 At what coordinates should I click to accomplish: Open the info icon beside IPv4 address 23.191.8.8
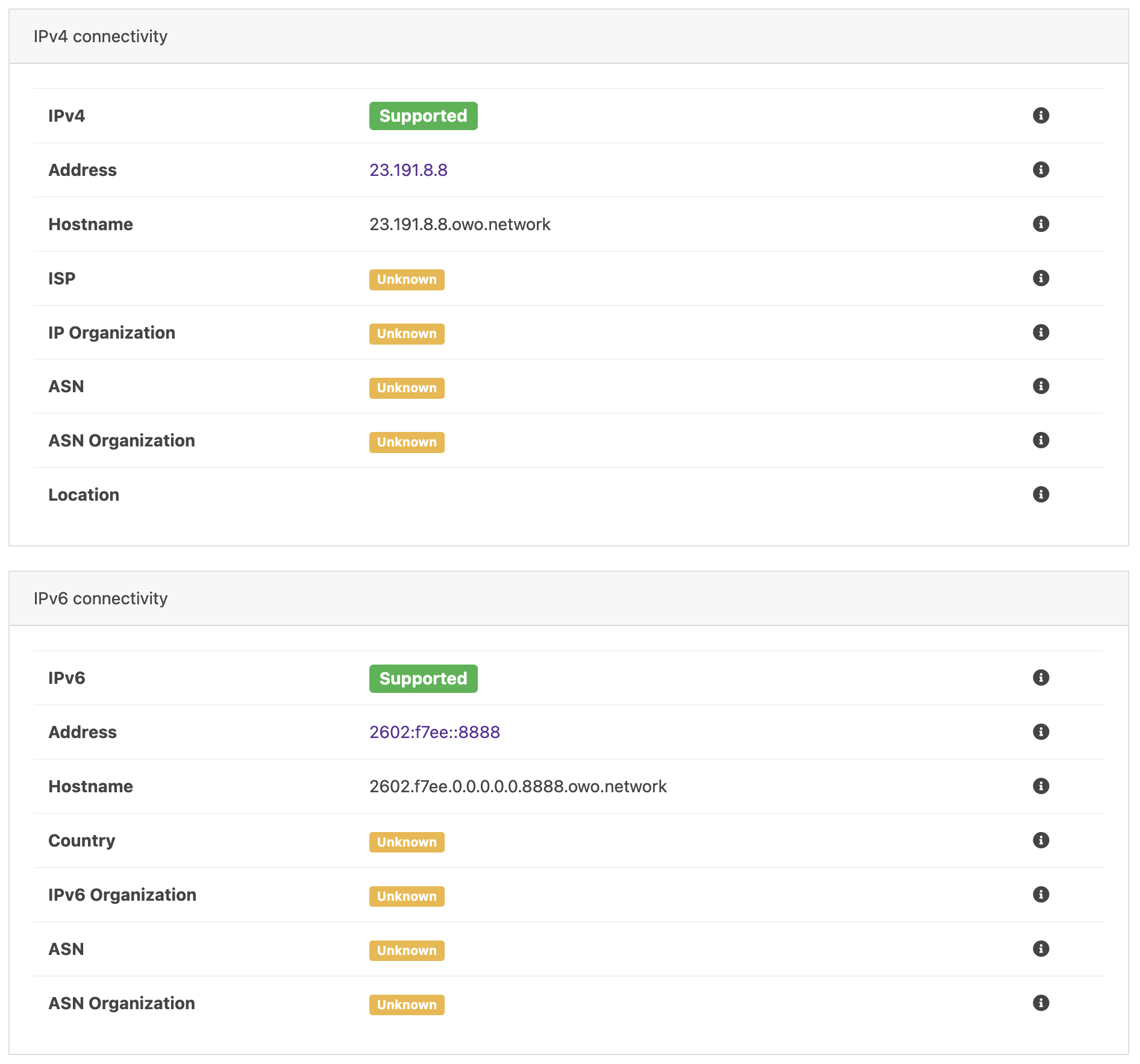coord(1041,169)
